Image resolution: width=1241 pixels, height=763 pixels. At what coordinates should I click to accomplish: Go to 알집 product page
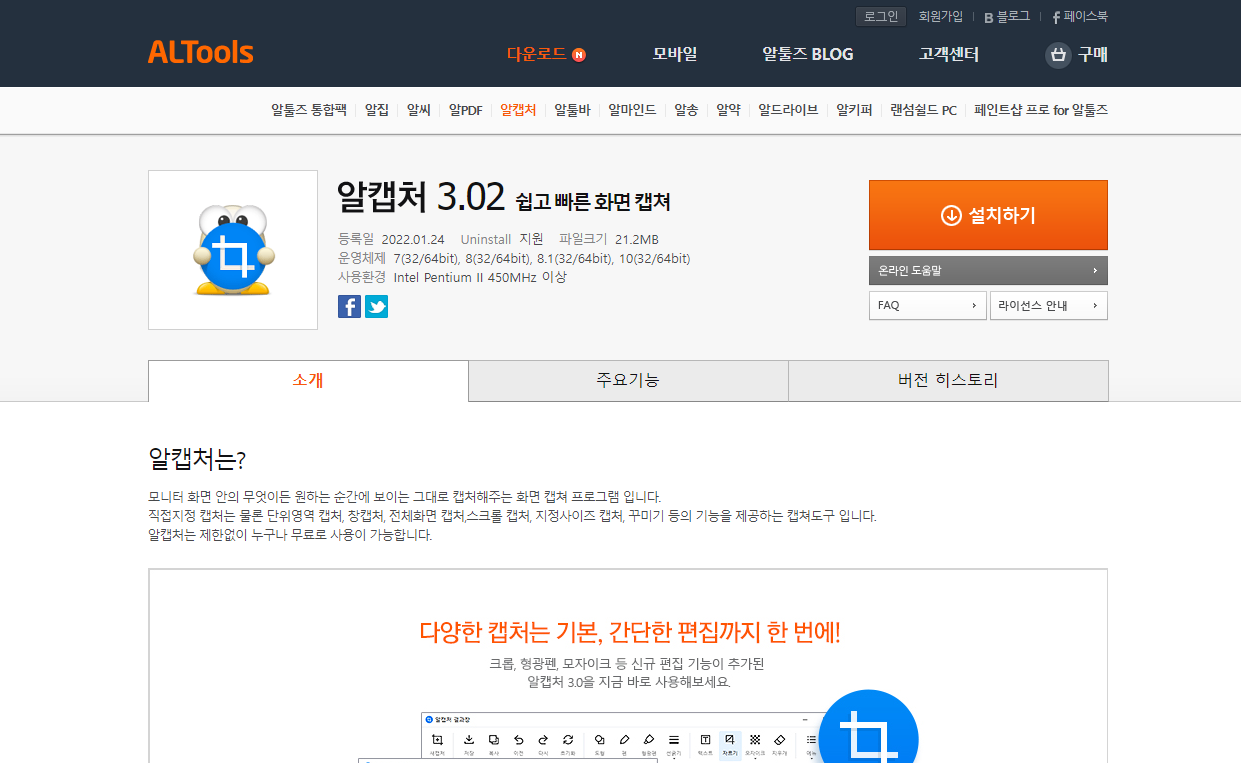tap(377, 110)
